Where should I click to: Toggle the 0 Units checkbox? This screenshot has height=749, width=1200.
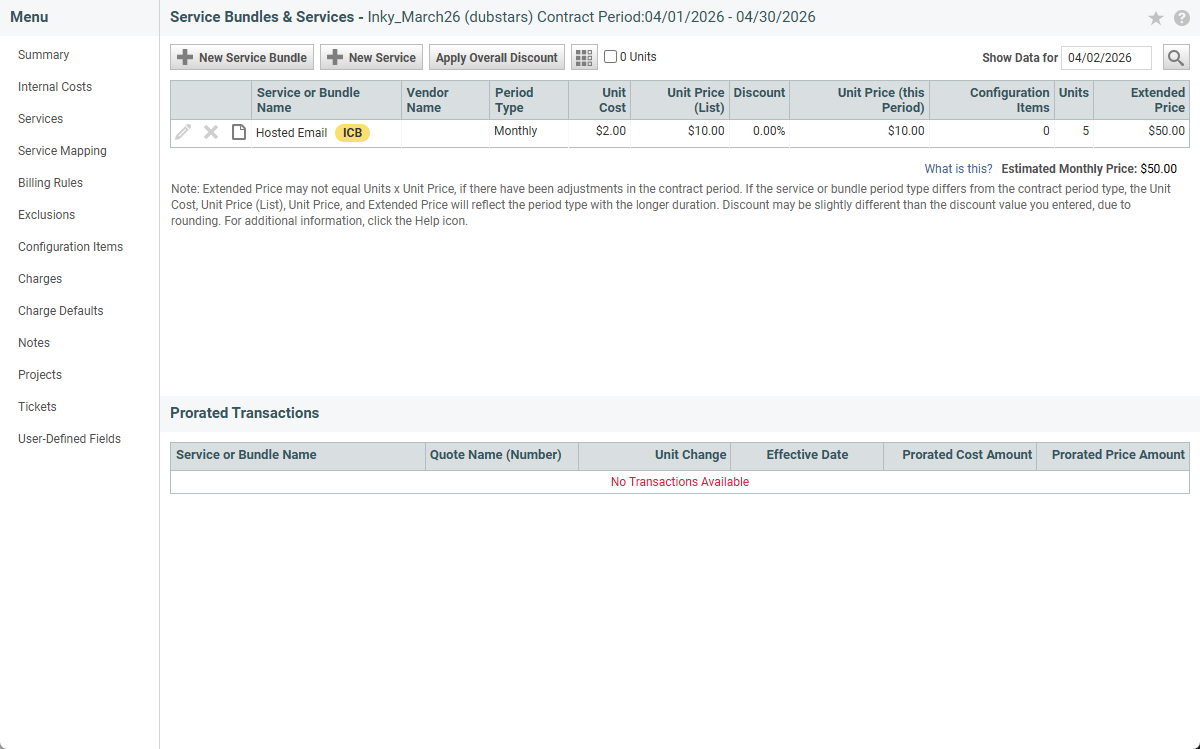click(610, 57)
